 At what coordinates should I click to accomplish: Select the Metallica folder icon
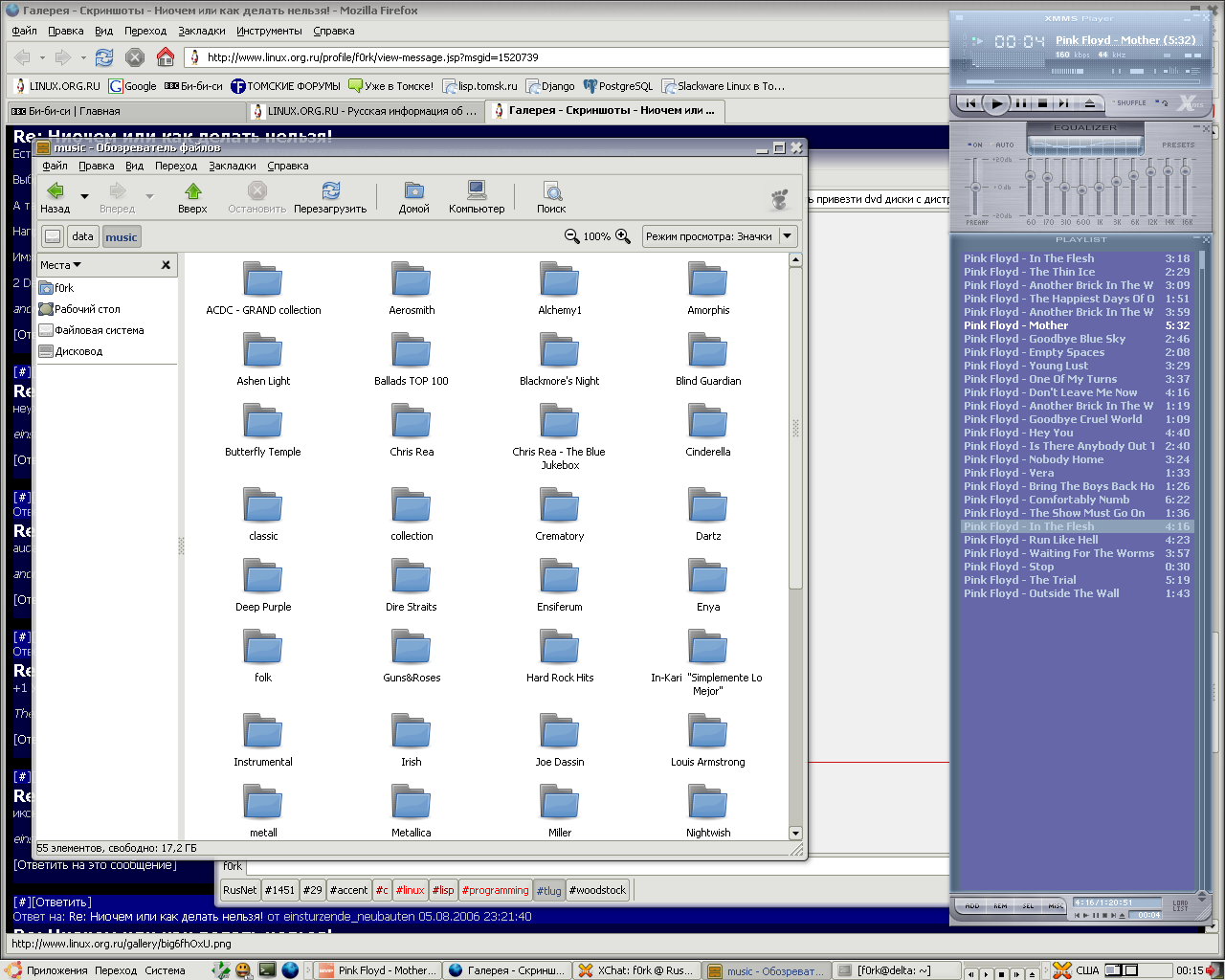[412, 802]
